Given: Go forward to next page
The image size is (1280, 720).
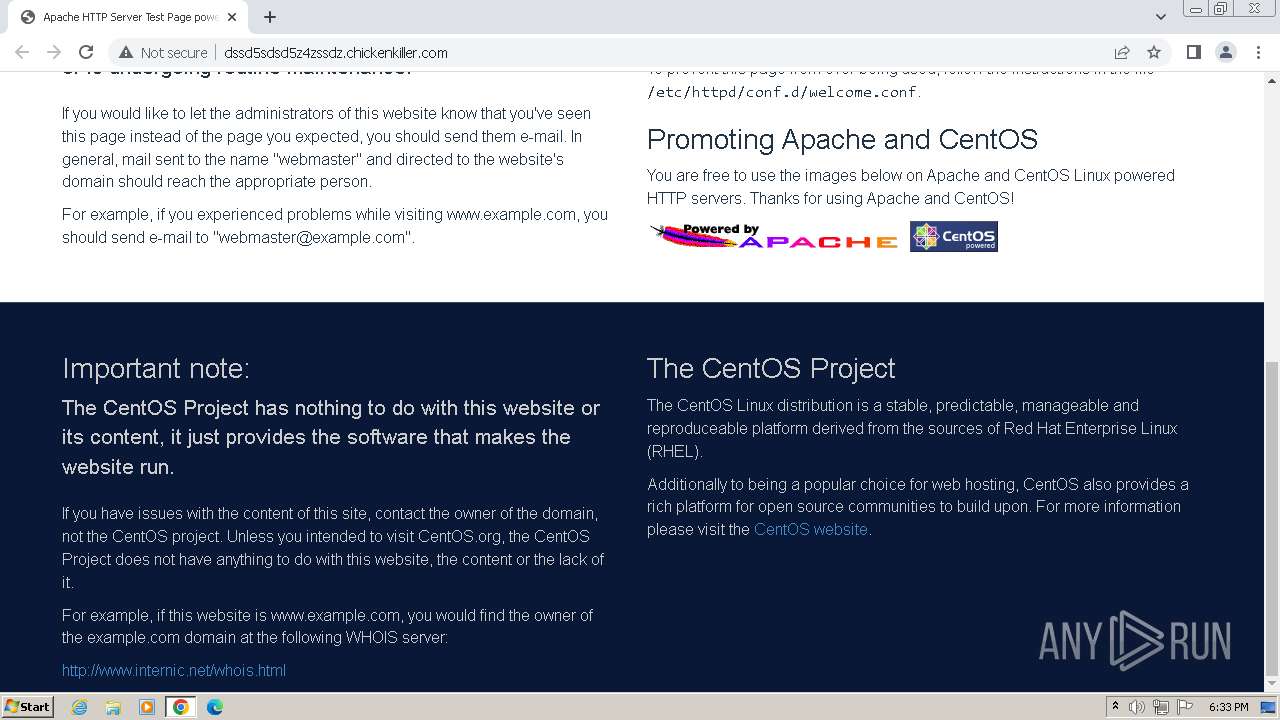Looking at the screenshot, I should [x=54, y=52].
